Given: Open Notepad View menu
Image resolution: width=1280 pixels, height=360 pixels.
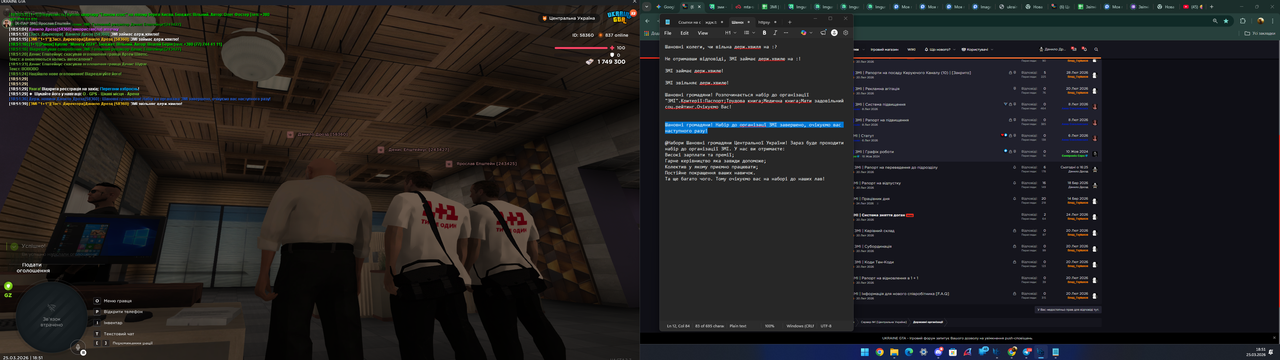Looking at the screenshot, I should coord(703,33).
